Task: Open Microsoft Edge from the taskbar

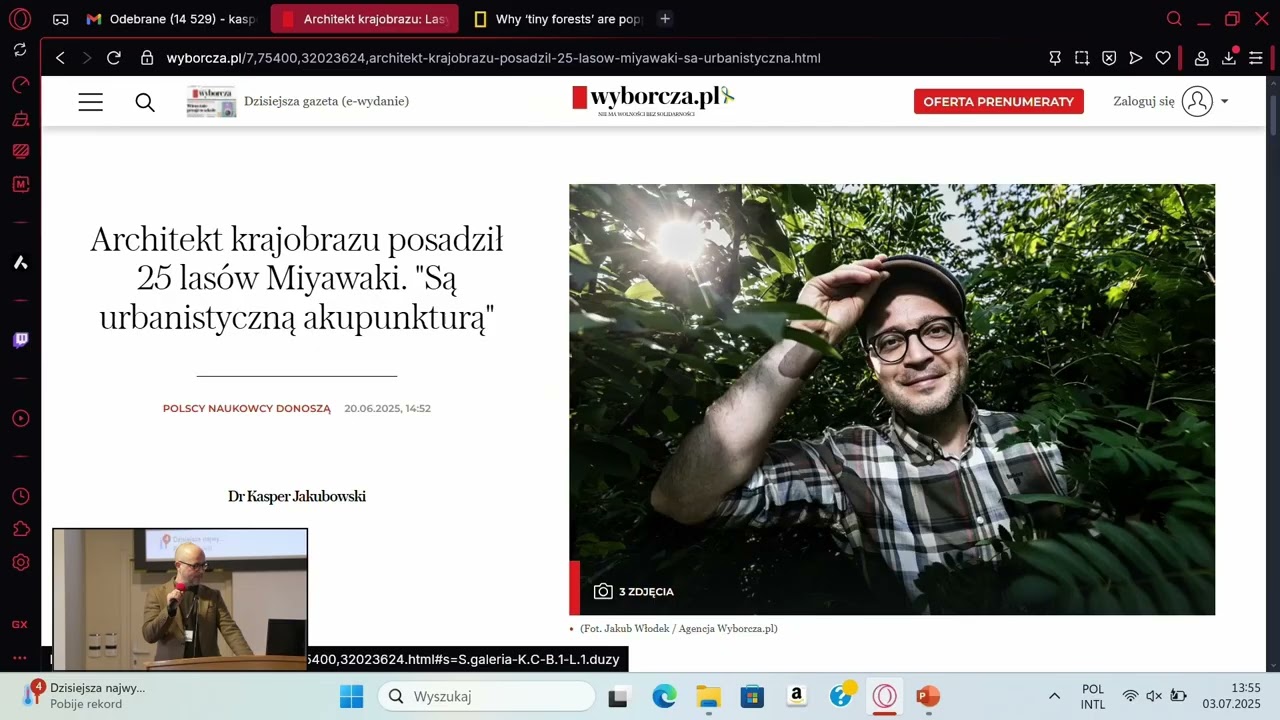Action: click(664, 696)
